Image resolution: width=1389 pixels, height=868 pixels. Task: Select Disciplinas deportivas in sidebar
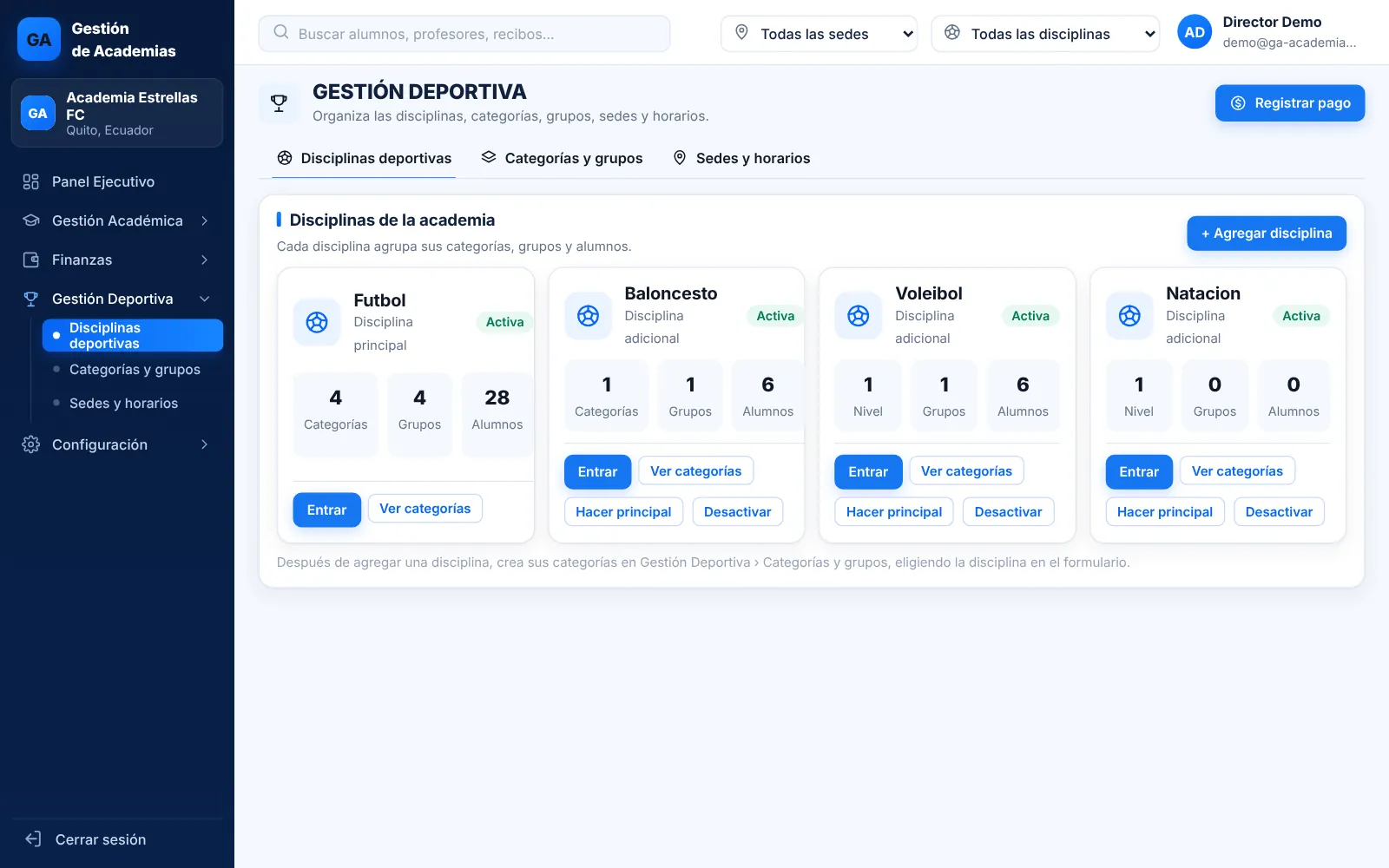point(133,335)
